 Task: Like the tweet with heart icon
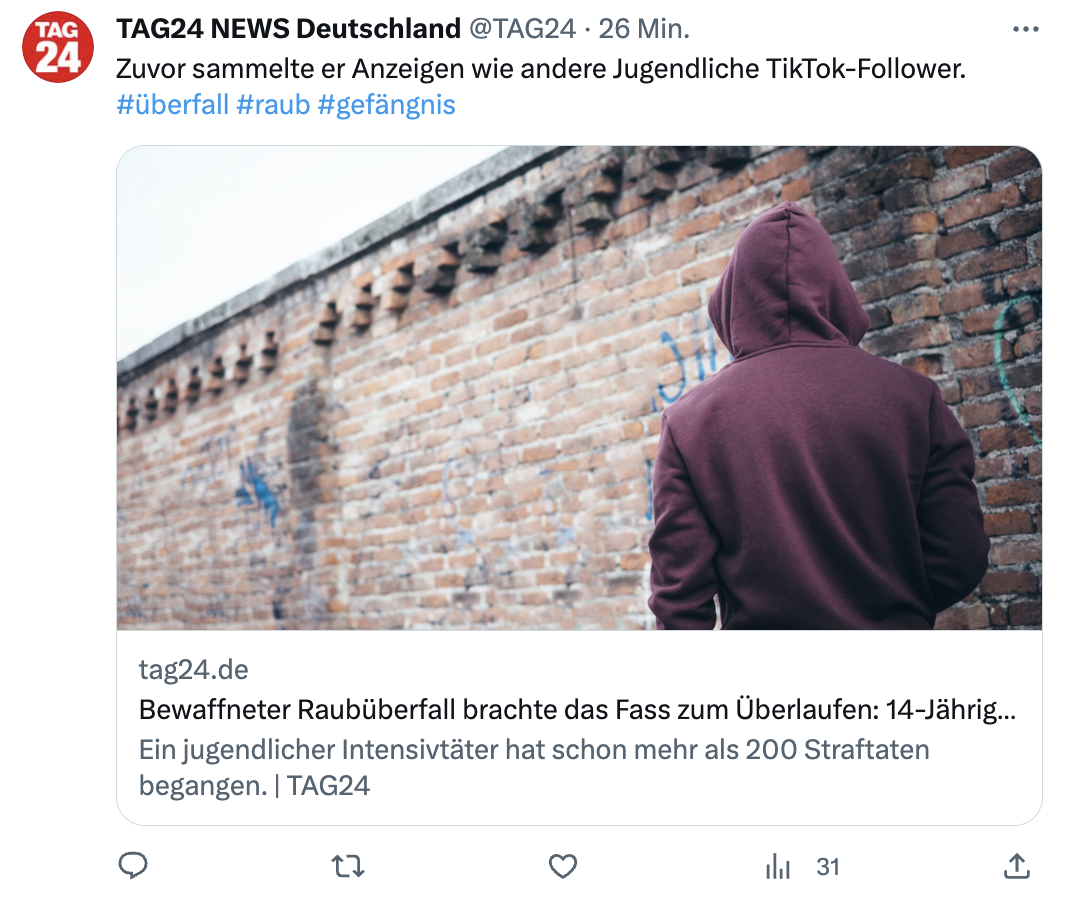coord(563,867)
